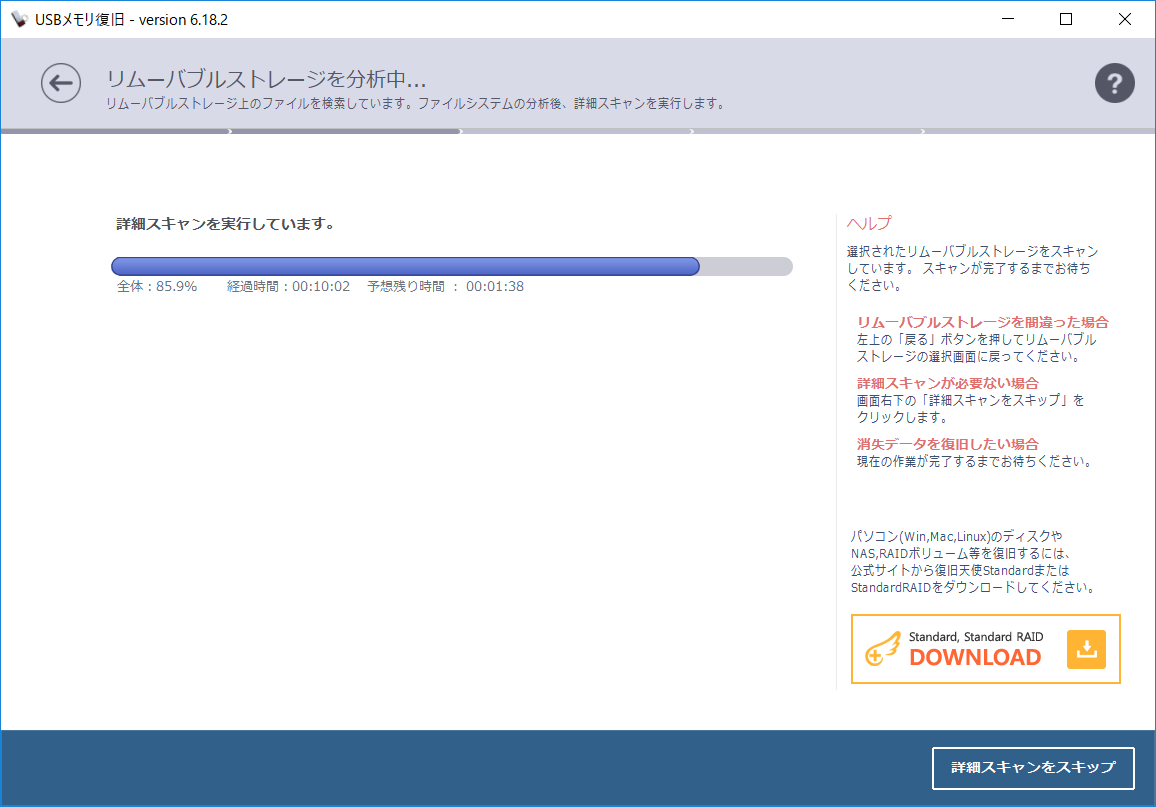Click the elapsed time 00:10:02
The width and height of the screenshot is (1156, 807).
321,287
